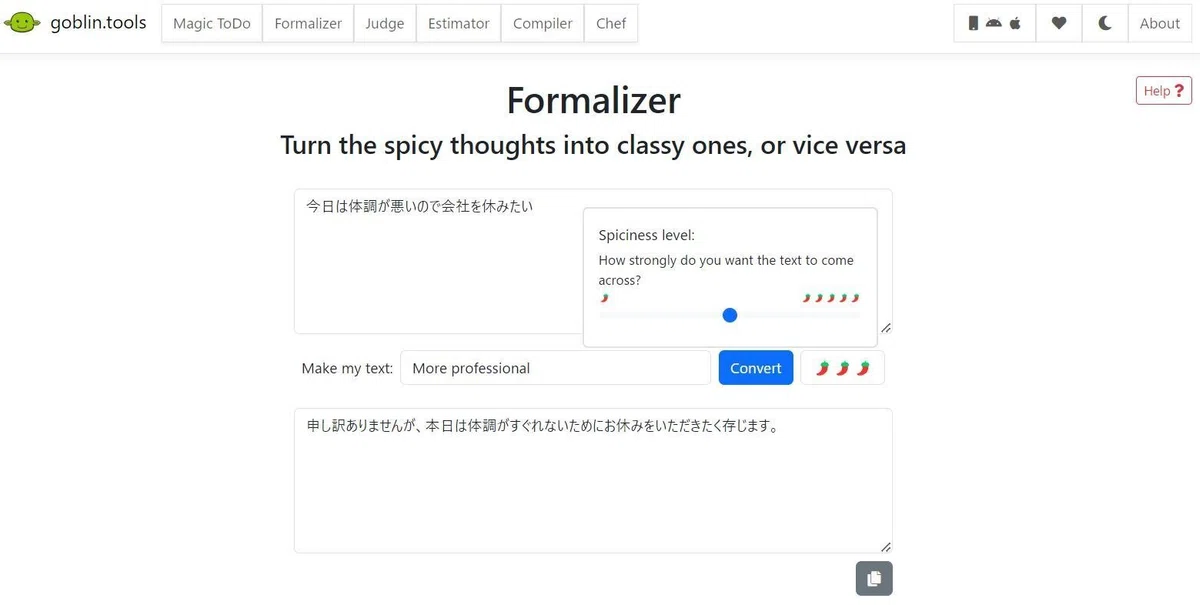The height and width of the screenshot is (605, 1200).
Task: Open the Chef tab
Action: click(x=611, y=24)
